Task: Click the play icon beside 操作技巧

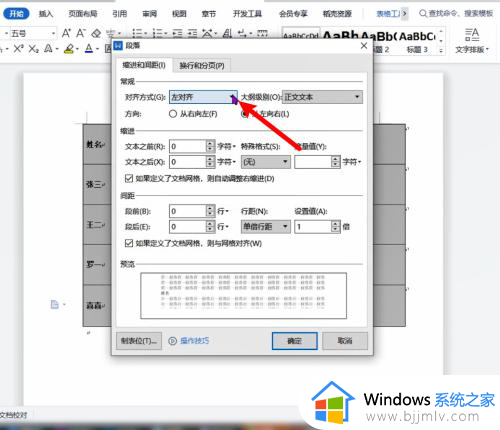Action: pyautogui.click(x=172, y=341)
